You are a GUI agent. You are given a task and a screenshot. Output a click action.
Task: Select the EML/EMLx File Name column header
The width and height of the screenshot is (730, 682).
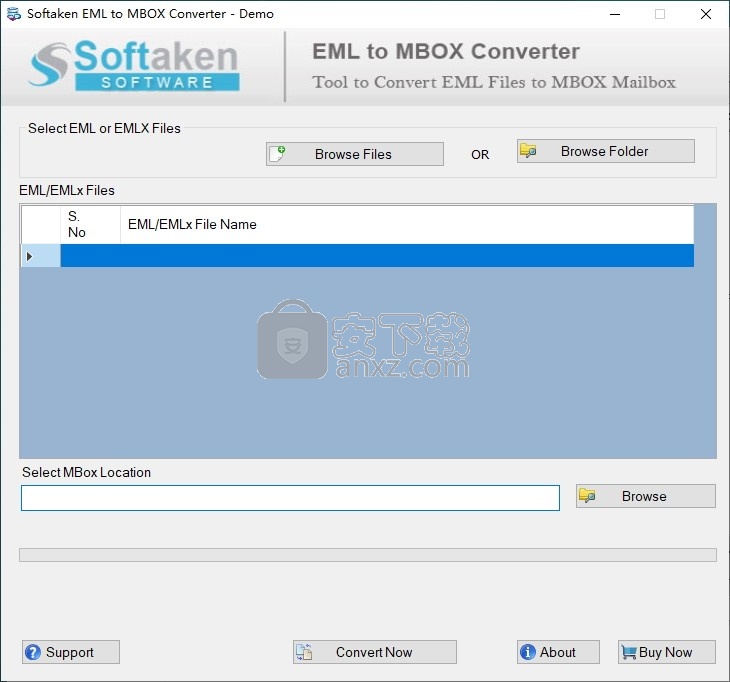tap(407, 224)
